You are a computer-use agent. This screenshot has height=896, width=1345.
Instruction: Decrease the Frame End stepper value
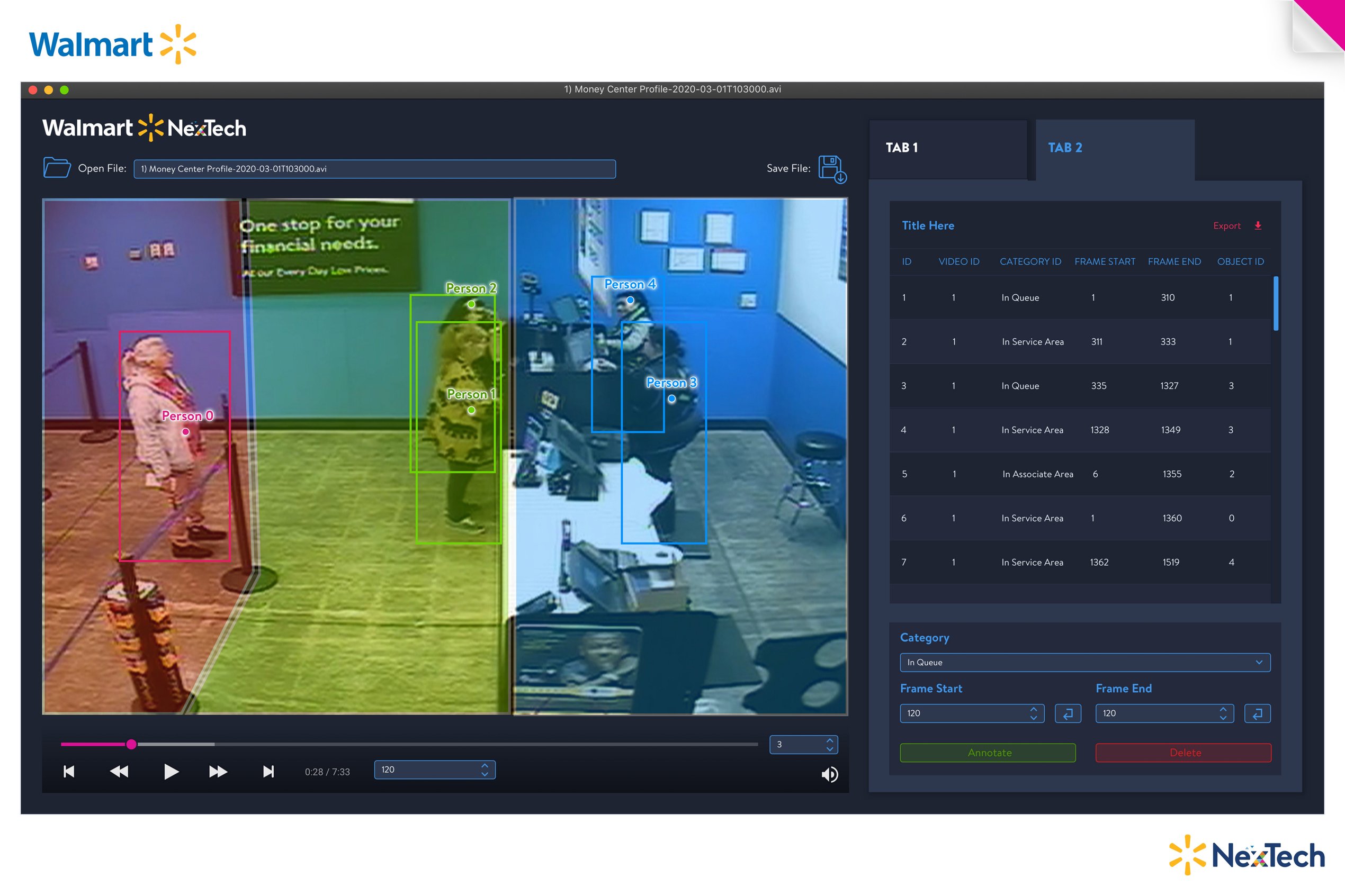1223,718
